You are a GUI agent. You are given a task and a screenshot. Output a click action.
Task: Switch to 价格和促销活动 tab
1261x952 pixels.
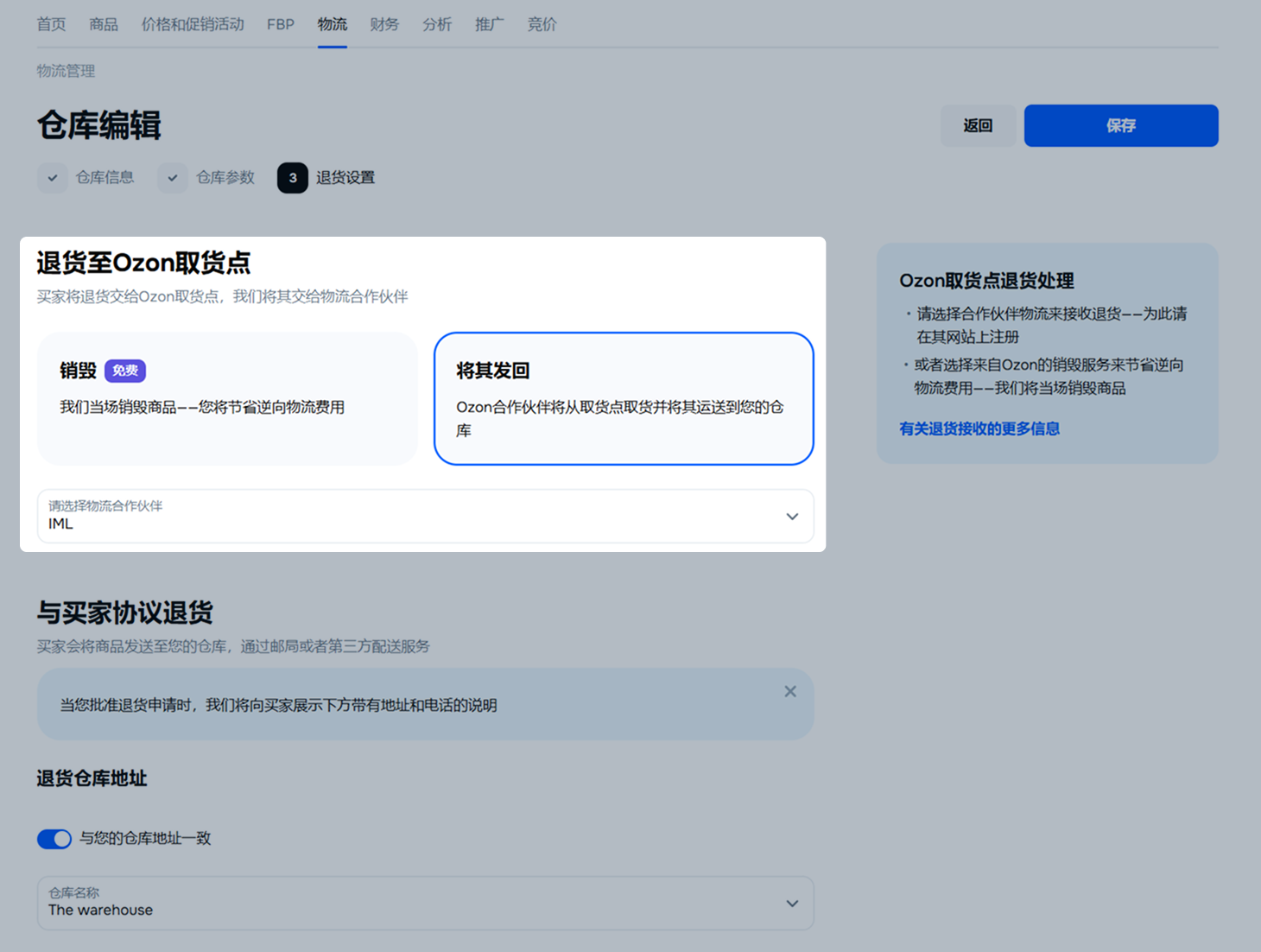coord(193,24)
